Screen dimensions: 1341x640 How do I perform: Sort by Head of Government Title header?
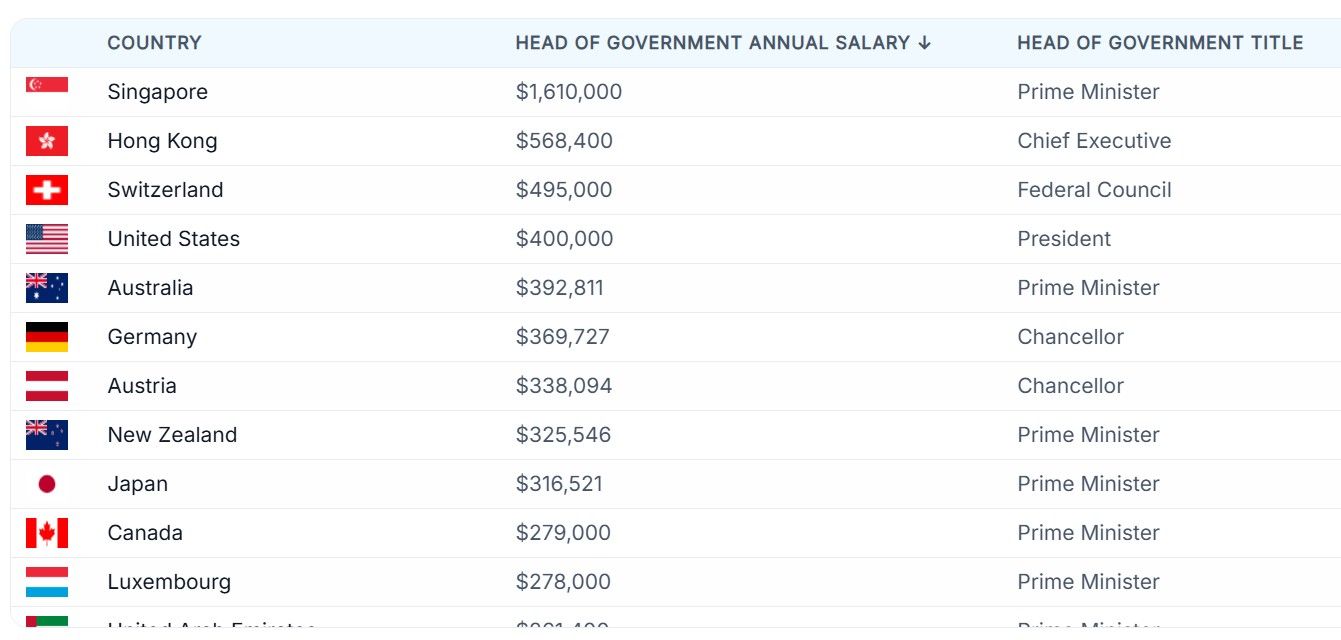(x=1160, y=43)
